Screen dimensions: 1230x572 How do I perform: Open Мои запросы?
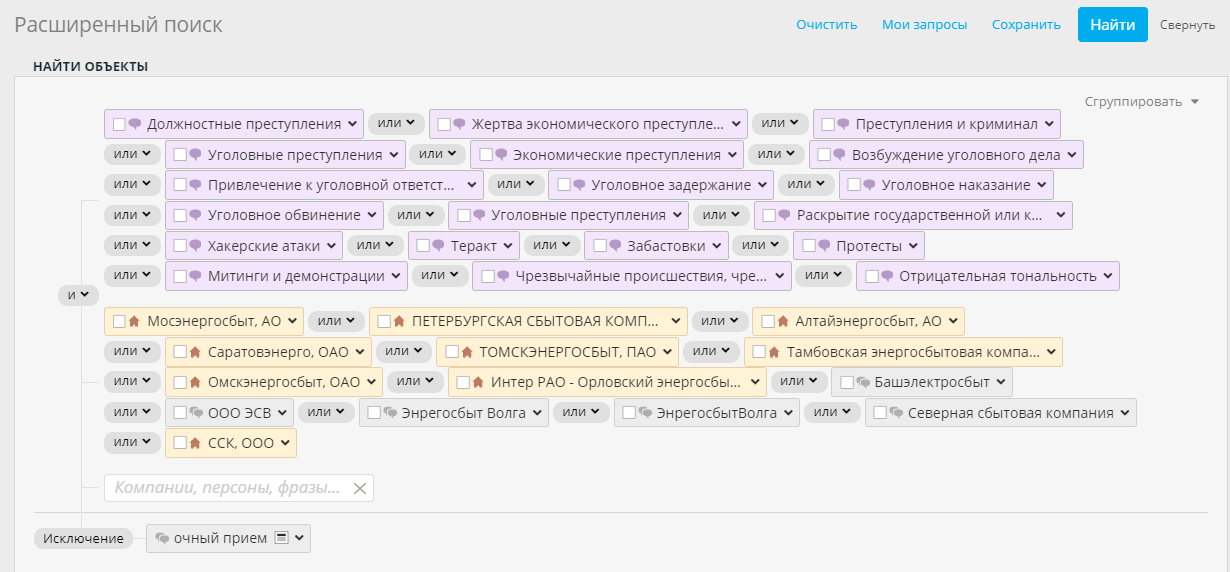(x=925, y=25)
